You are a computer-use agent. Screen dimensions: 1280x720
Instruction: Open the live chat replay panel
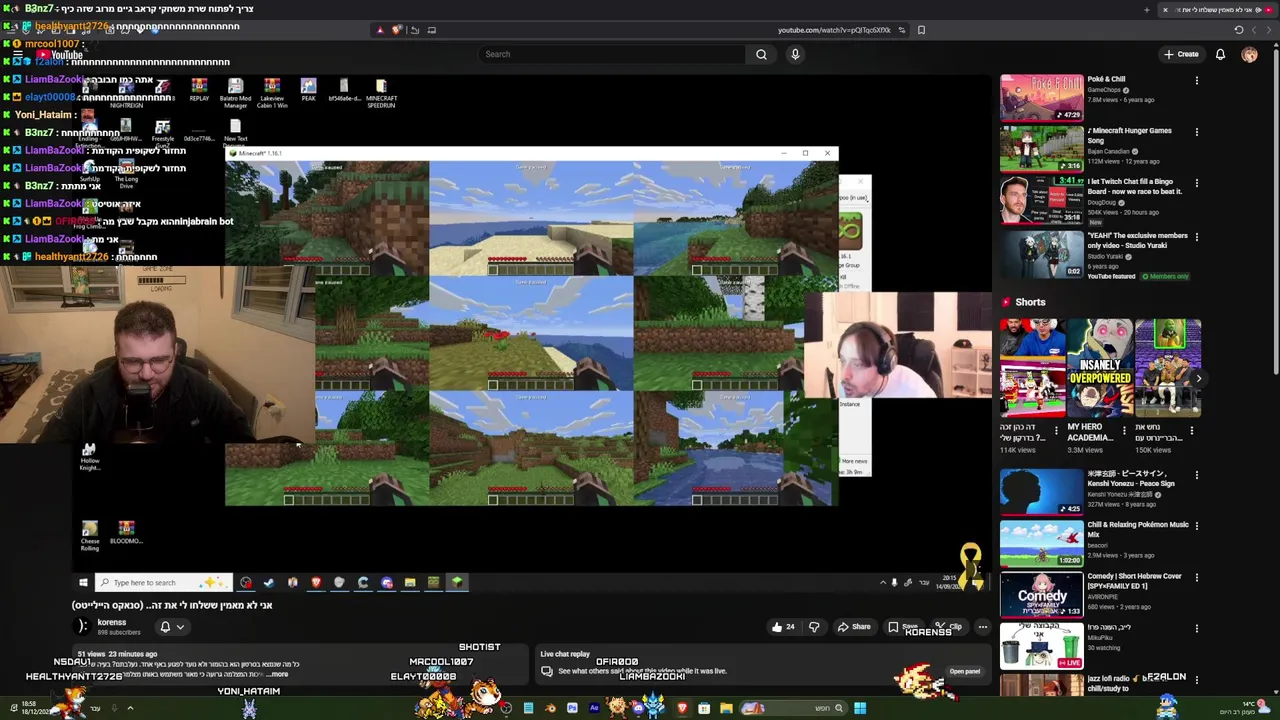tap(964, 671)
